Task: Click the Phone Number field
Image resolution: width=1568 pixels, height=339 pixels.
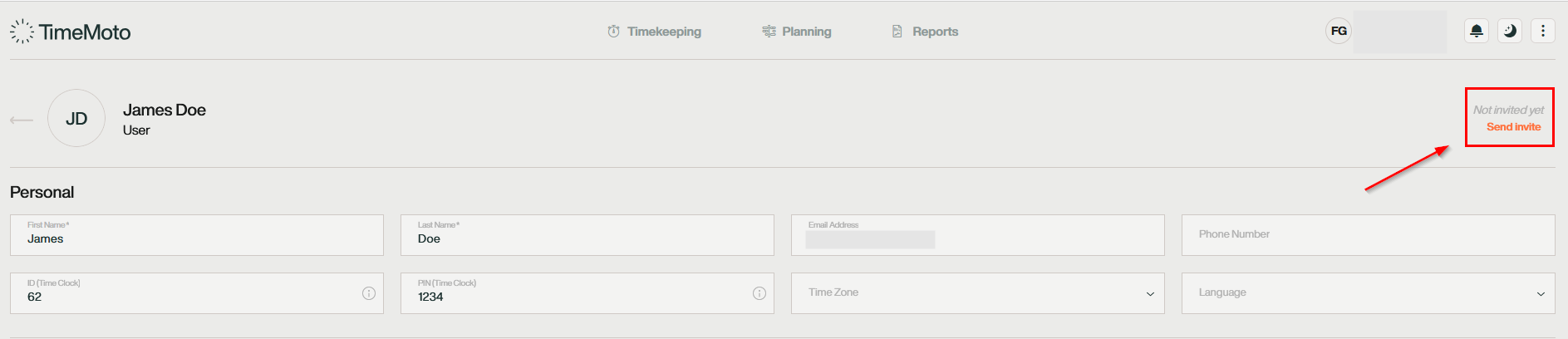Action: pyautogui.click(x=1368, y=235)
